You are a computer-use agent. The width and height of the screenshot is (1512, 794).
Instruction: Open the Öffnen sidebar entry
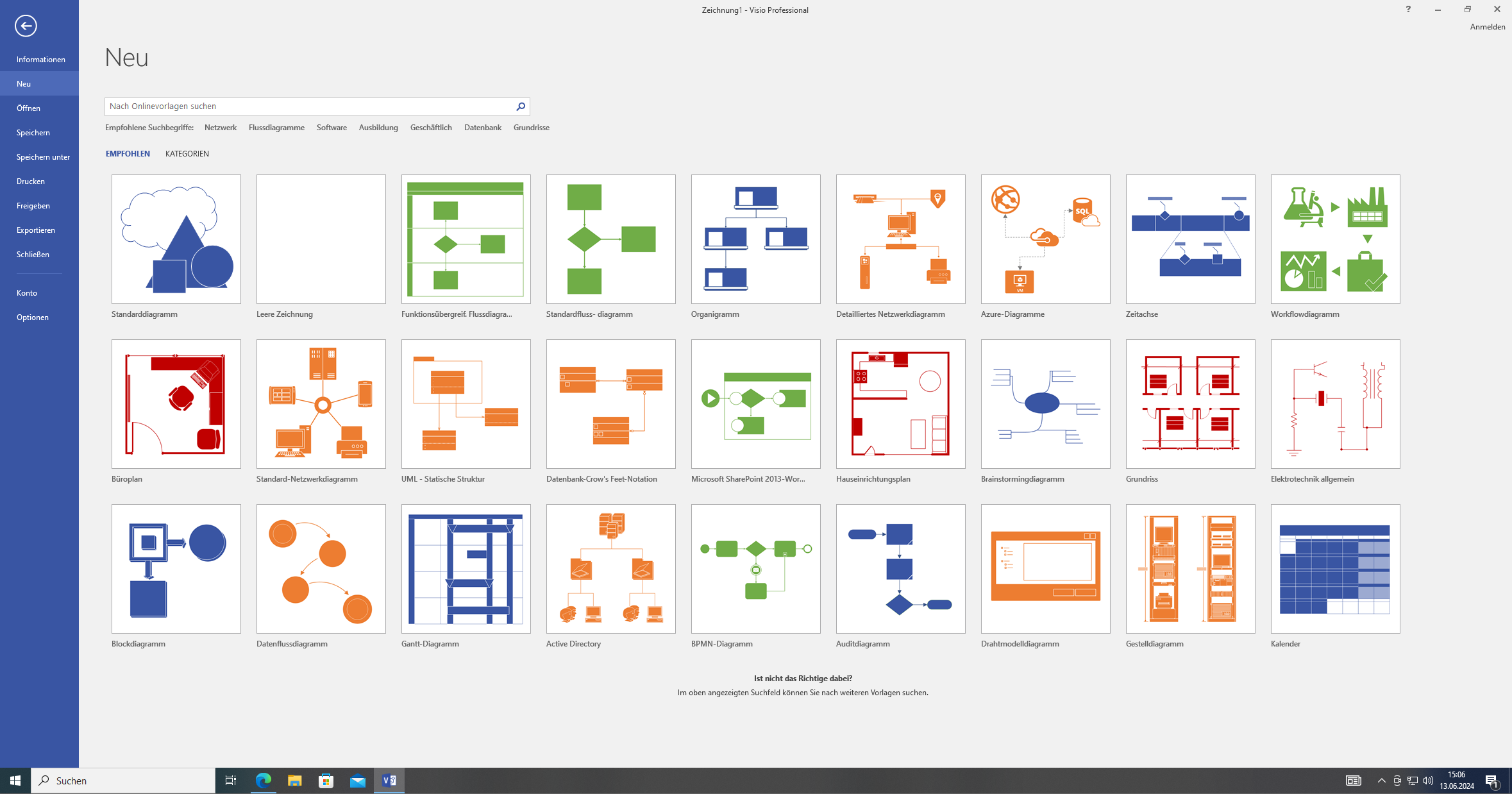[x=39, y=108]
